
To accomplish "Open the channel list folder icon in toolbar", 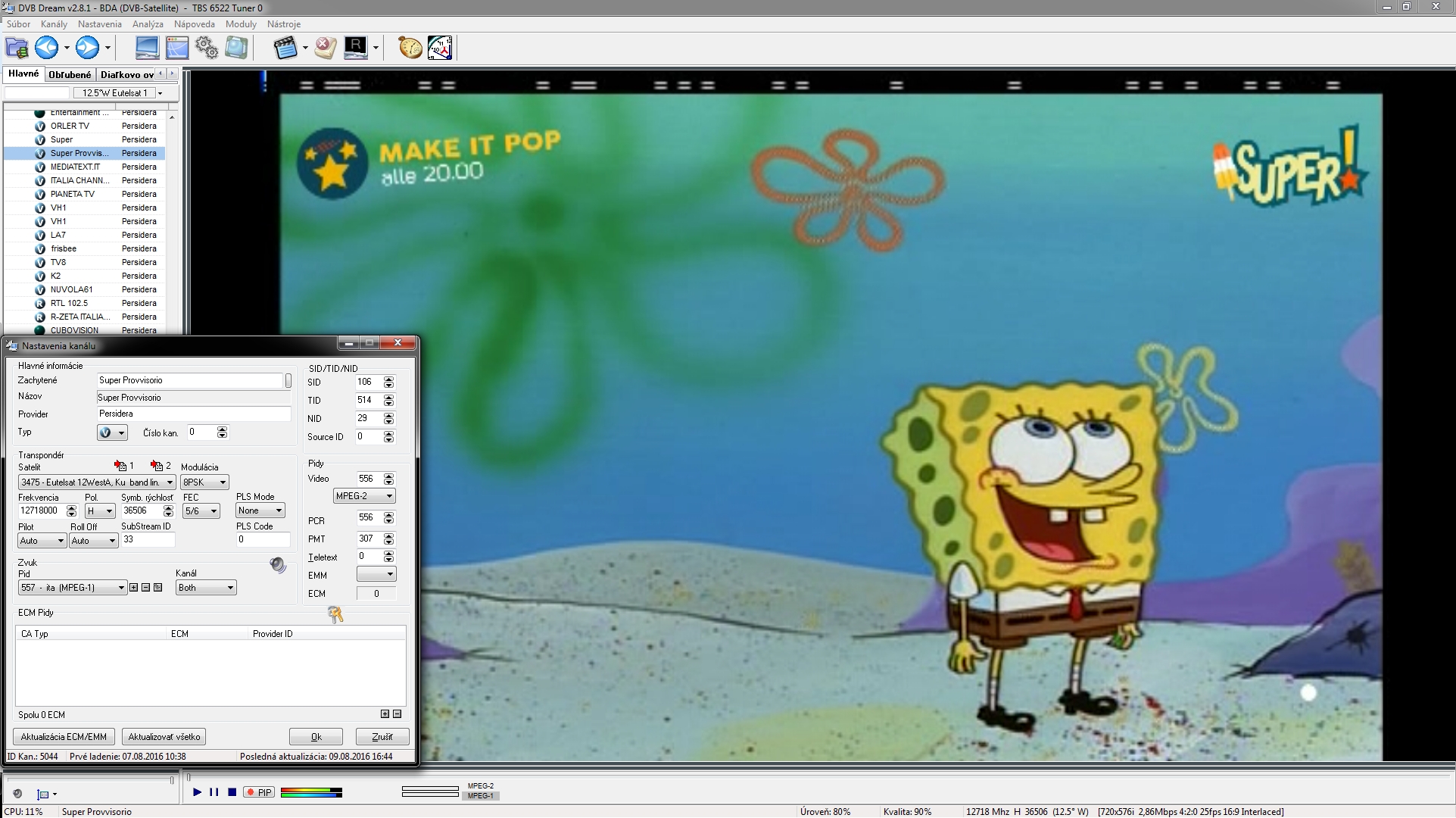I will click(17, 48).
